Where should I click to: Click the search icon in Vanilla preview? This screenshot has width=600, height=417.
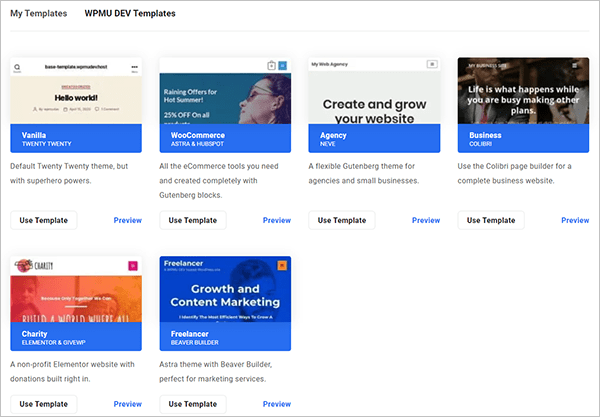pyautogui.click(x=17, y=68)
